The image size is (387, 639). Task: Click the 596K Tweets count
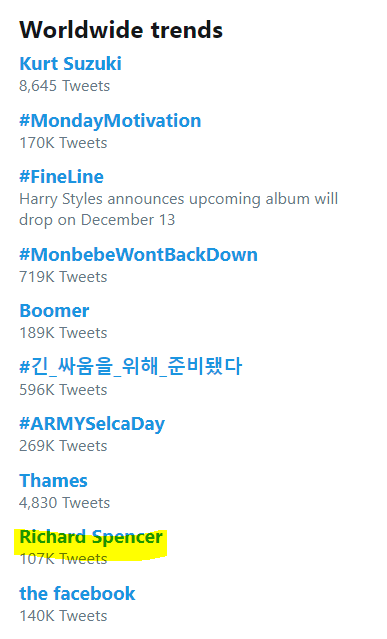(x=63, y=390)
